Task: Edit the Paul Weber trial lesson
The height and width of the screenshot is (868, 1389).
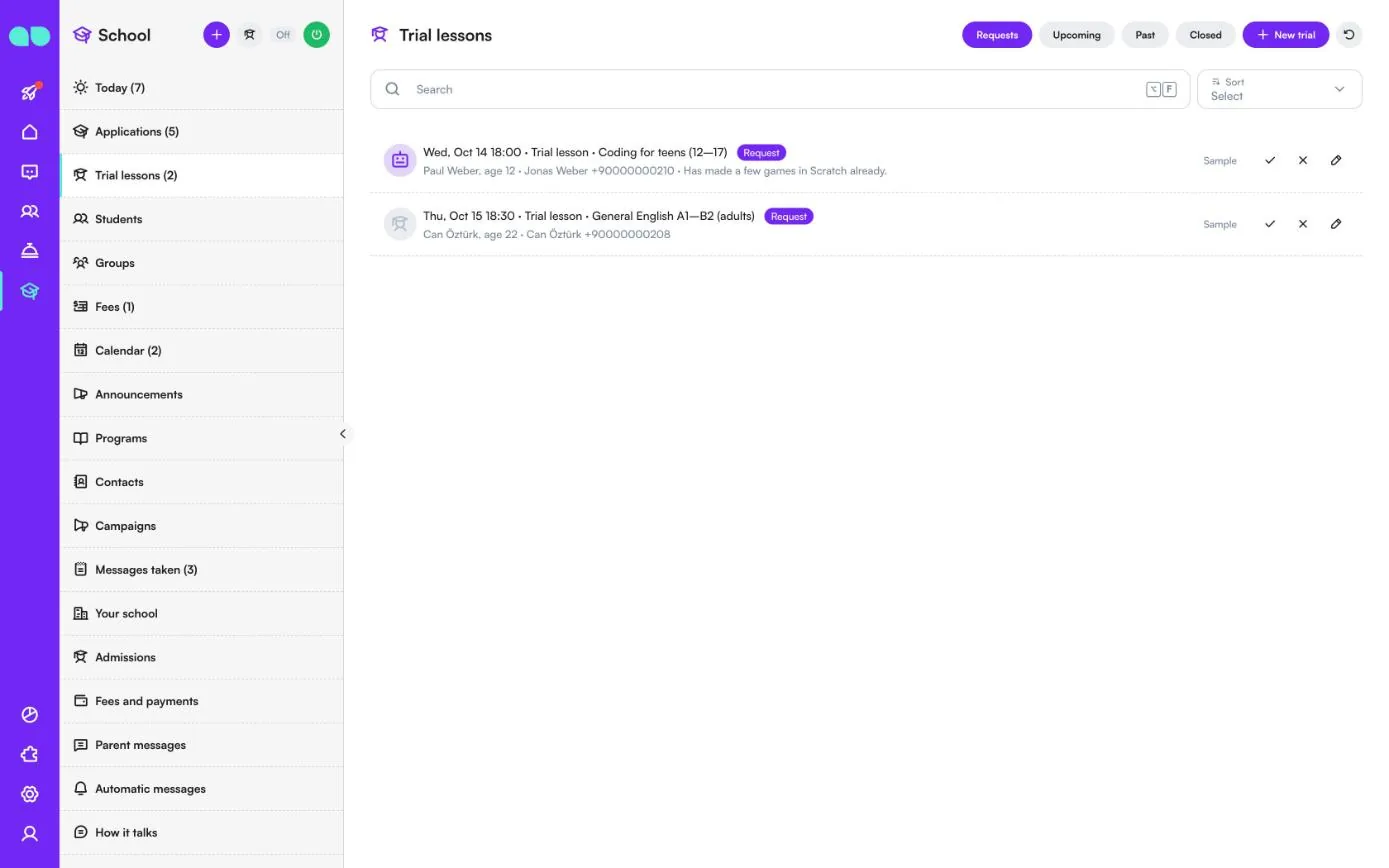Action: pos(1336,160)
